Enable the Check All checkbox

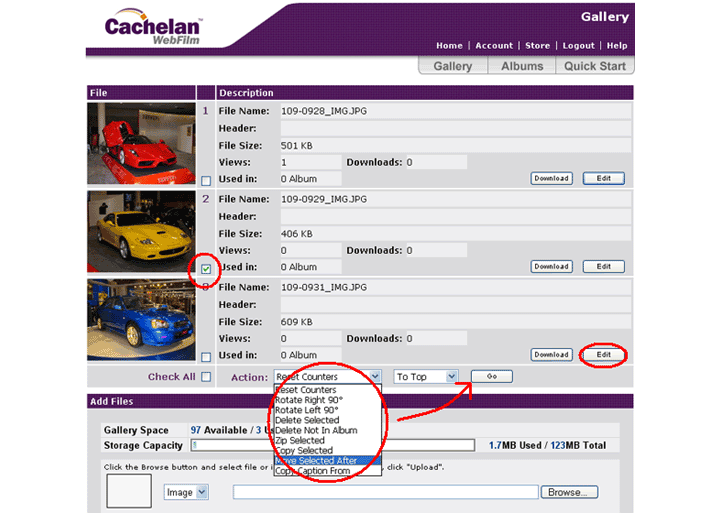point(206,377)
